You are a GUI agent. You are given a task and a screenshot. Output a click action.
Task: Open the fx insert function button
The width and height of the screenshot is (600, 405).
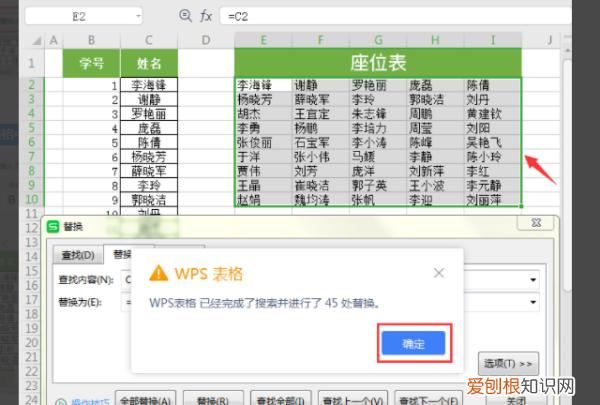(206, 16)
